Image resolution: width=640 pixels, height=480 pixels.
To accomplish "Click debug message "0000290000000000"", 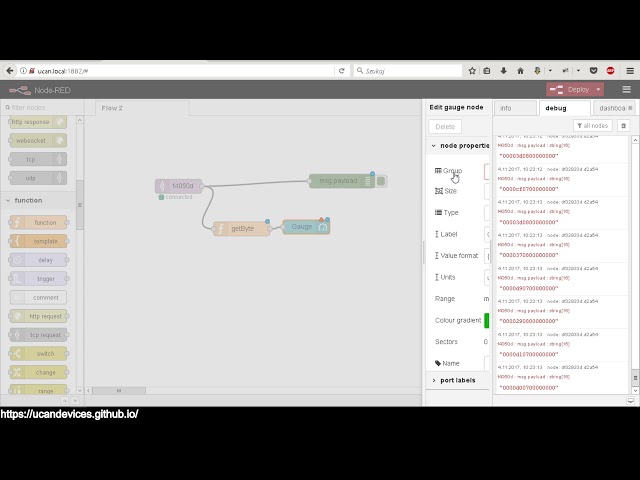I will pyautogui.click(x=529, y=321).
